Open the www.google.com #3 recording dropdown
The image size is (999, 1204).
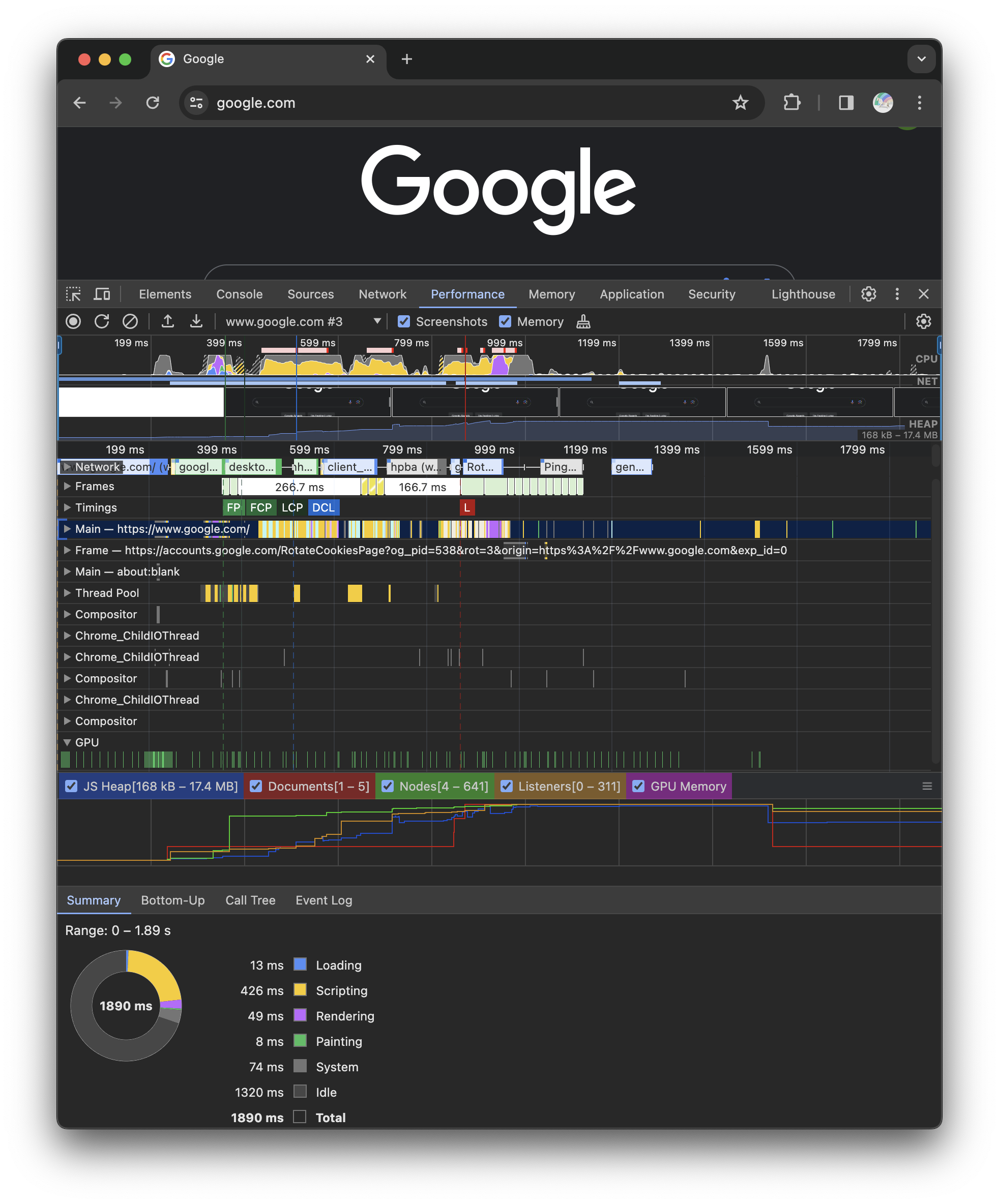click(303, 322)
